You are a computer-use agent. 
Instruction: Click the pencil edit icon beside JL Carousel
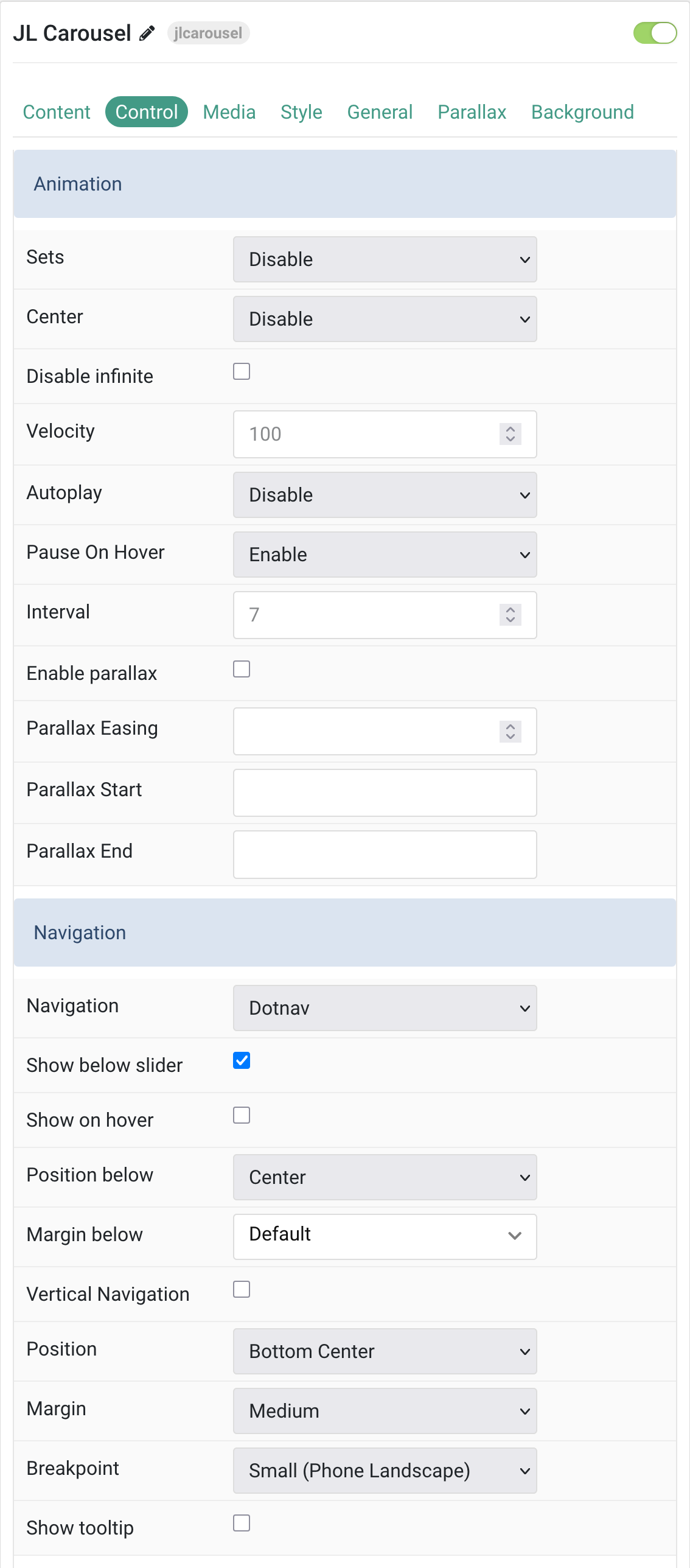[x=147, y=33]
